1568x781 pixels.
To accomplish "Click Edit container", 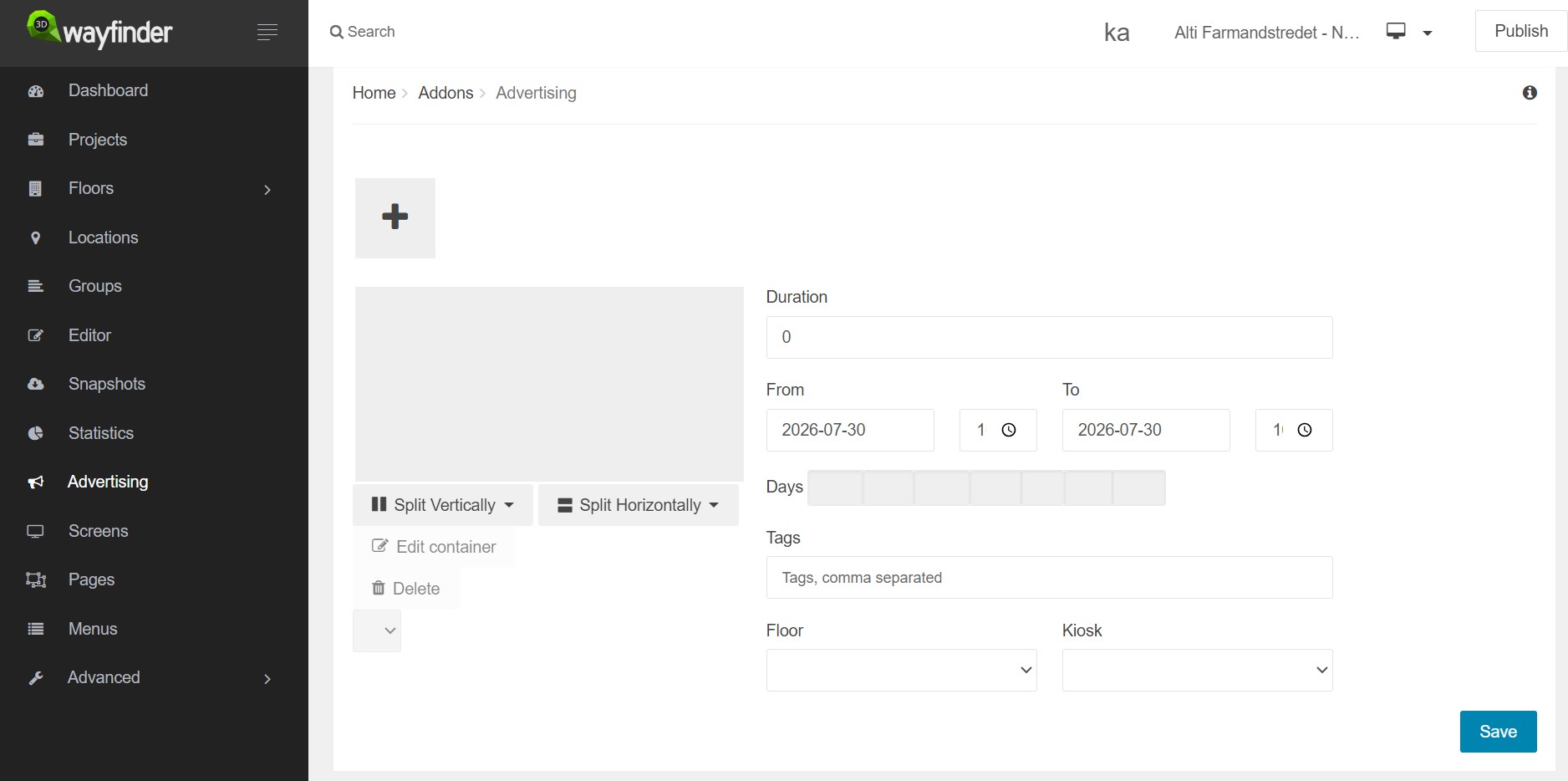I will tap(434, 547).
